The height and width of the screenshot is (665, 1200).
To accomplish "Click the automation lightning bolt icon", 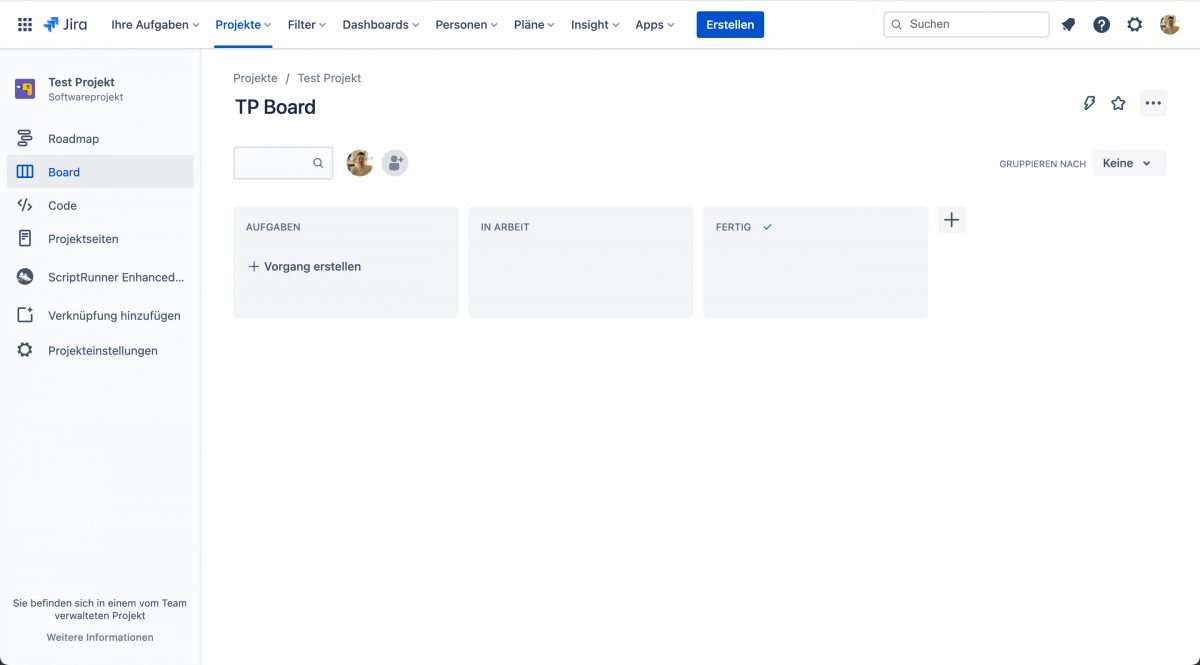I will pos(1089,103).
